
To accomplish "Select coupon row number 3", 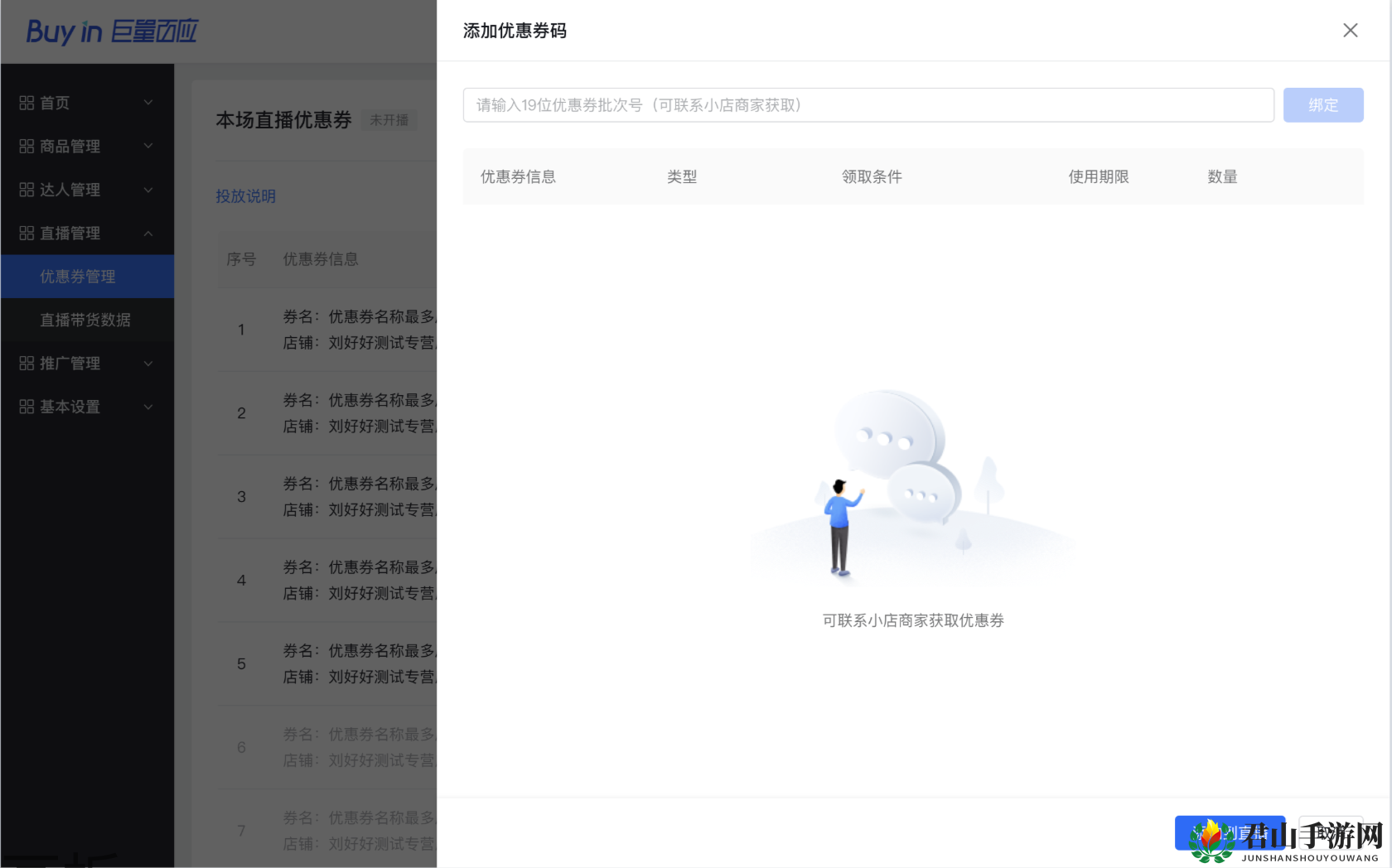I will pyautogui.click(x=327, y=497).
